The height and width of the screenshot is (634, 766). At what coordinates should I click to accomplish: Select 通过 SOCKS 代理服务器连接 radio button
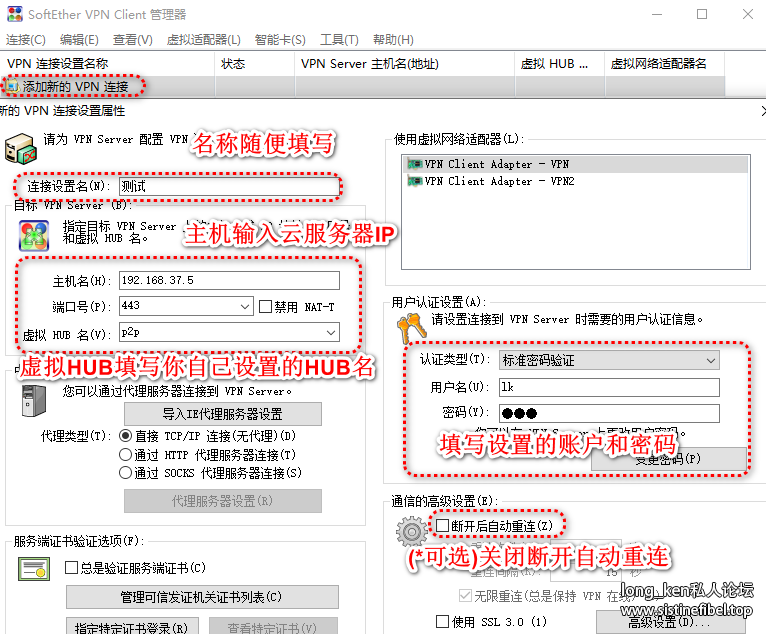pyautogui.click(x=126, y=473)
